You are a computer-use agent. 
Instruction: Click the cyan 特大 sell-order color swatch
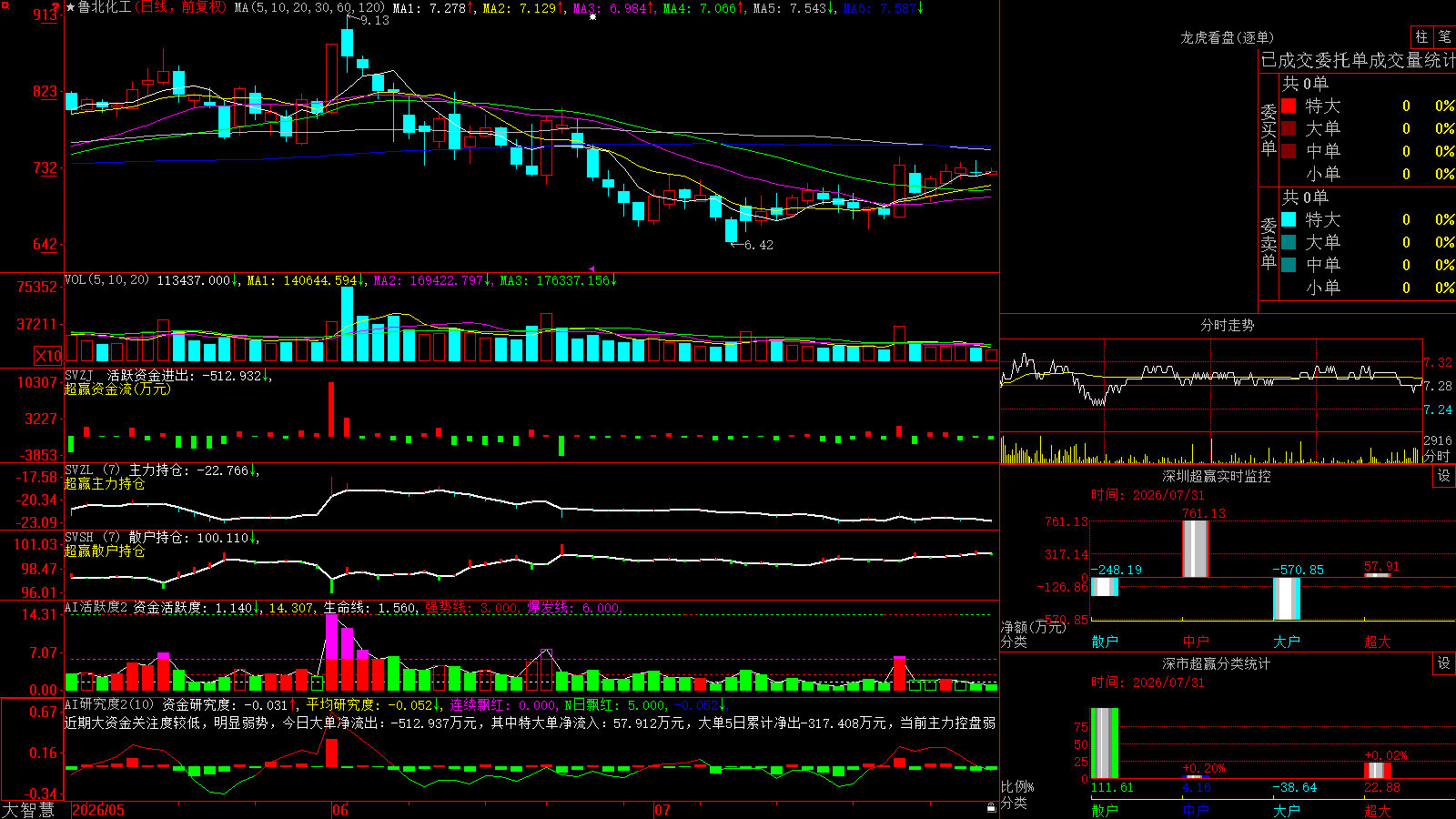tap(1289, 219)
